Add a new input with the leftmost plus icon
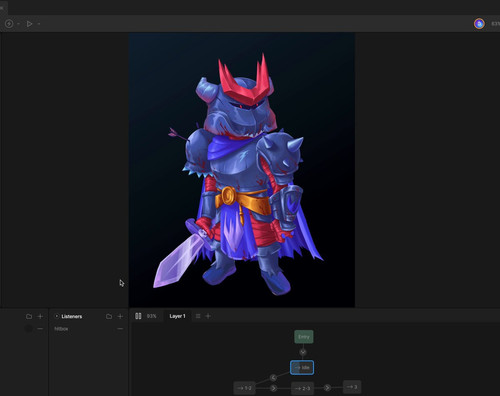 point(40,316)
